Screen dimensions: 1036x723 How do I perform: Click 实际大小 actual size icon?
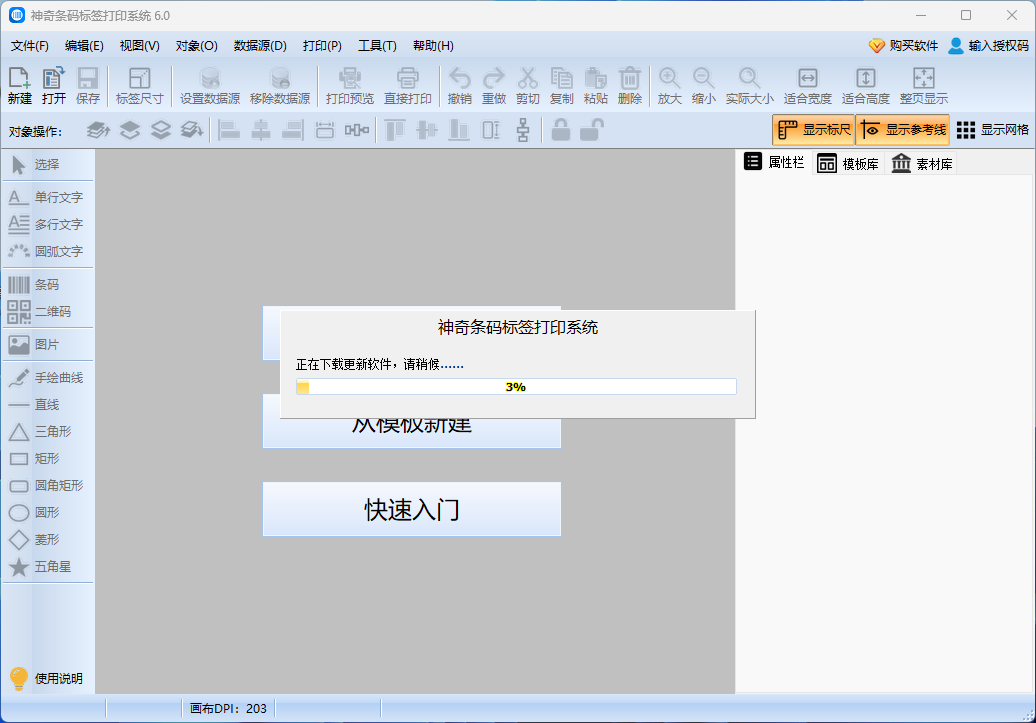point(750,85)
